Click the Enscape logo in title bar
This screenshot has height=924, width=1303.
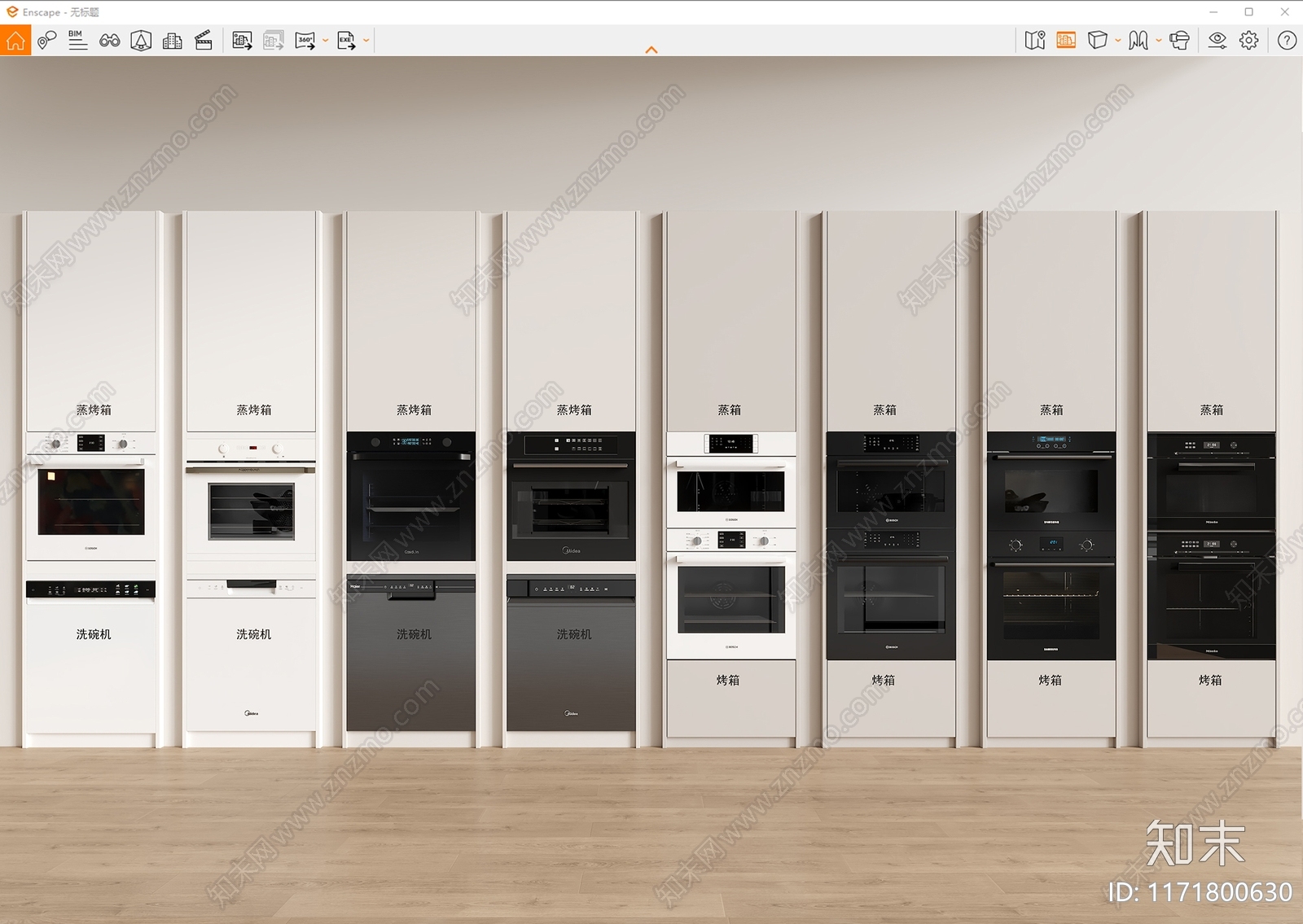pyautogui.click(x=11, y=11)
